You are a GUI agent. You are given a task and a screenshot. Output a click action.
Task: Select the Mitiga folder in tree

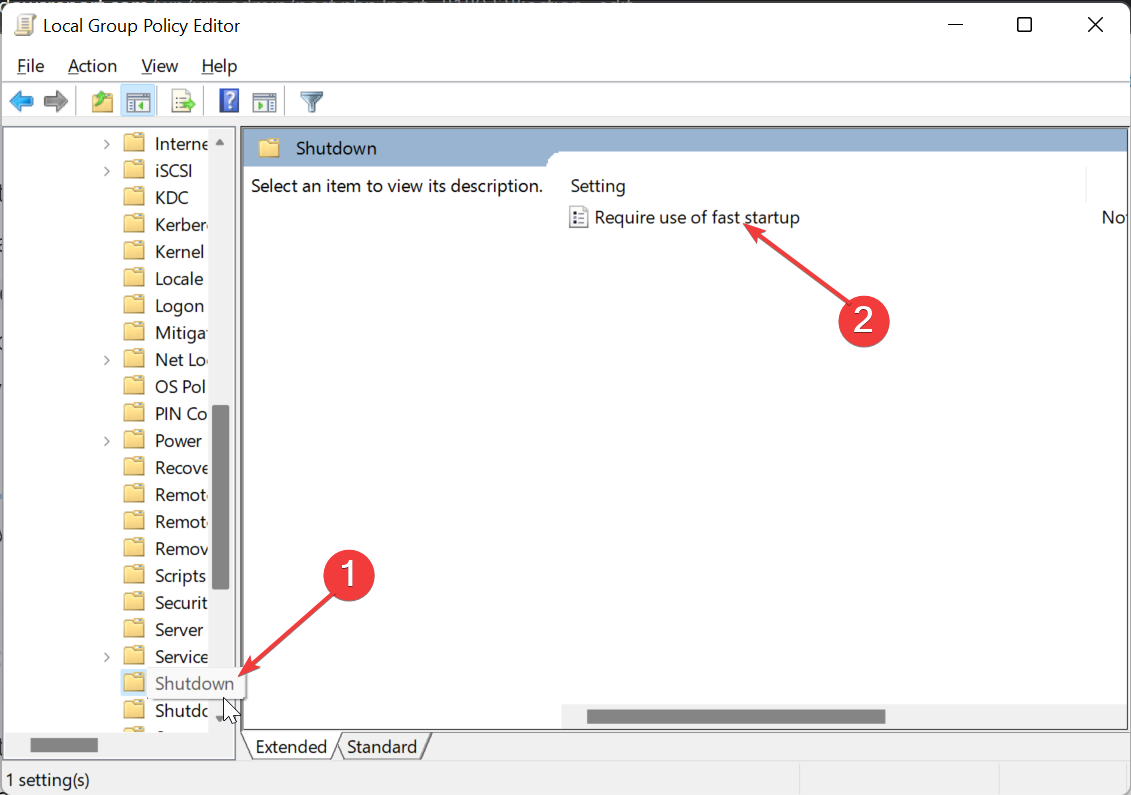coord(181,333)
